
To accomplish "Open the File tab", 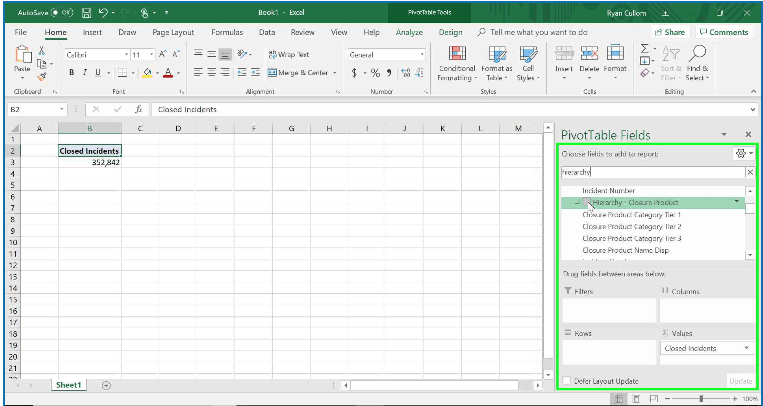I will pyautogui.click(x=20, y=32).
